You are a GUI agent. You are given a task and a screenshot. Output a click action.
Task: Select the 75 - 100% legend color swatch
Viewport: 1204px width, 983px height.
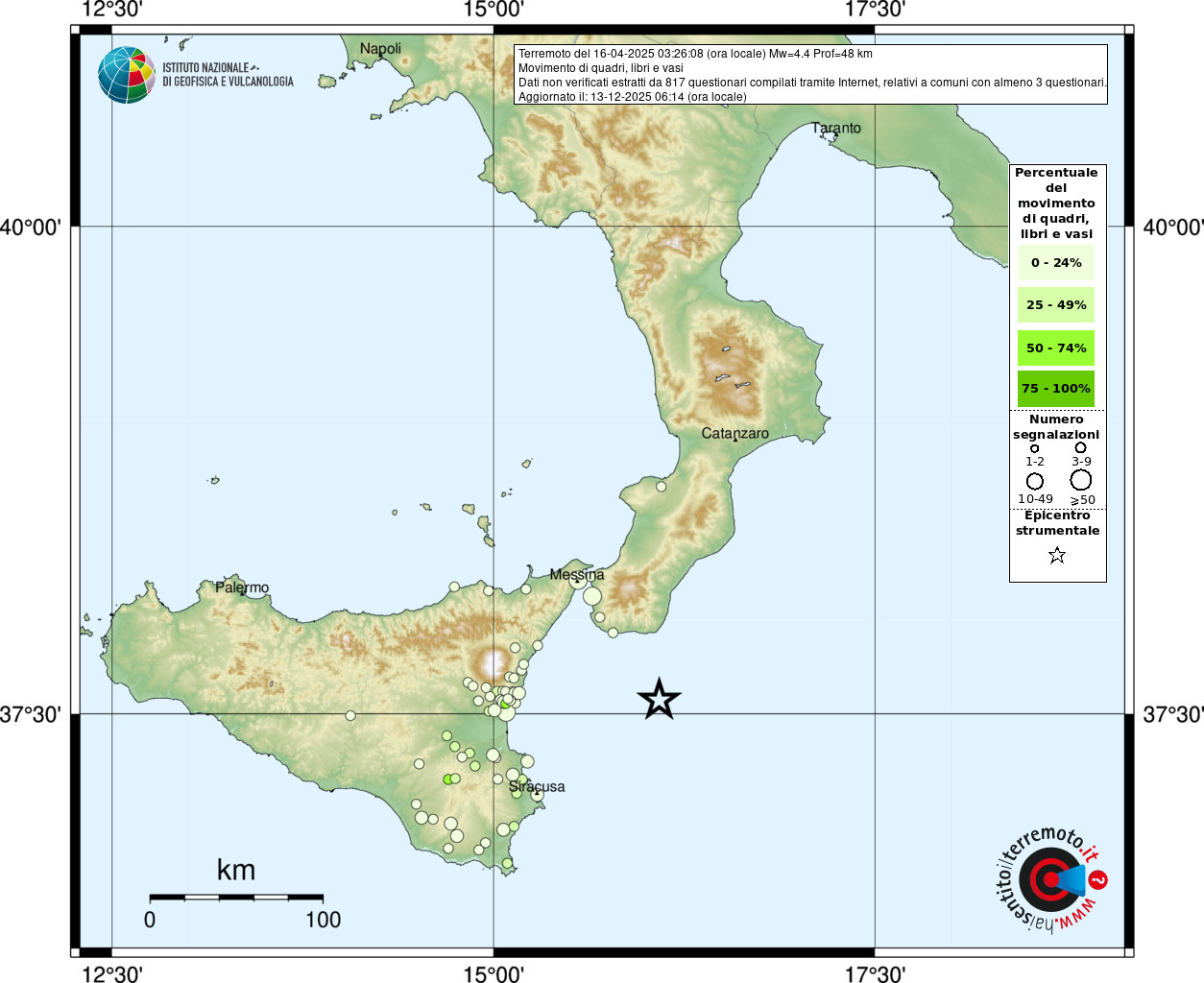(x=1056, y=389)
